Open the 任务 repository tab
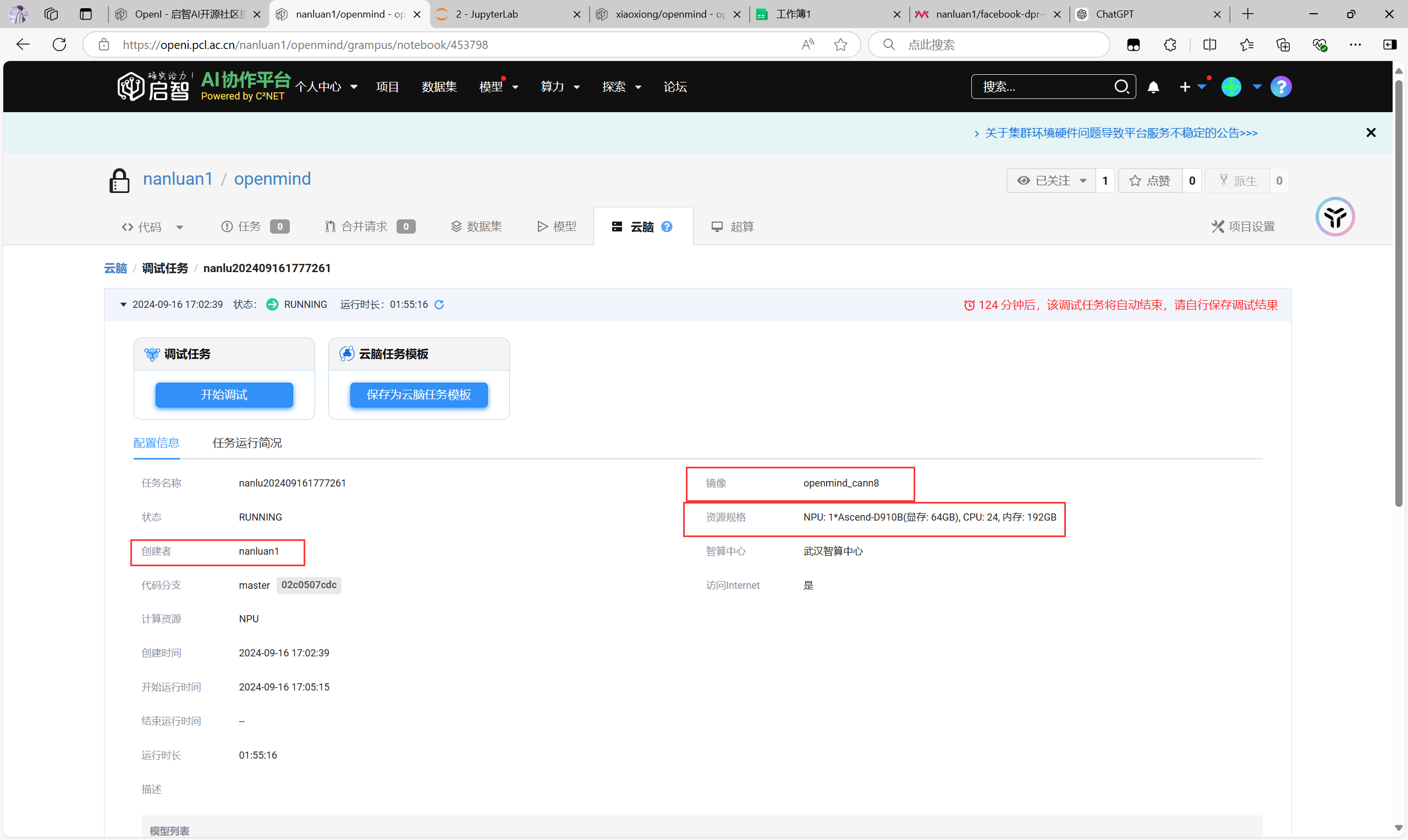The width and height of the screenshot is (1408, 840). point(255,226)
